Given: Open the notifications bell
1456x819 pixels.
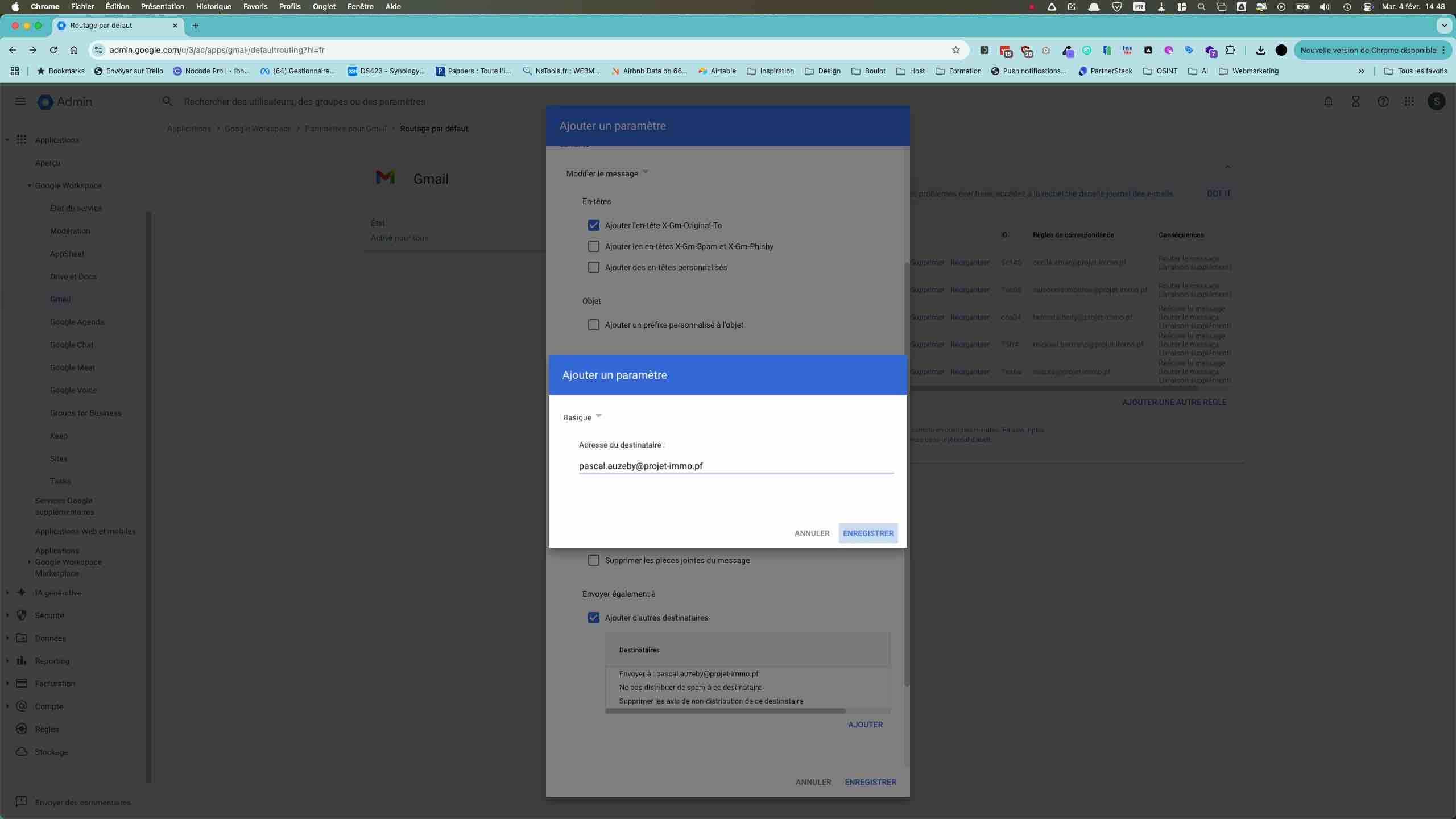Looking at the screenshot, I should 1329,101.
